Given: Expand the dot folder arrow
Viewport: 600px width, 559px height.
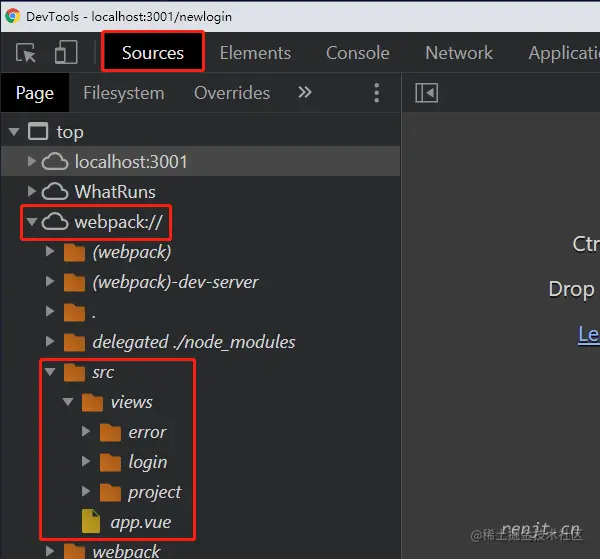Looking at the screenshot, I should (50, 311).
